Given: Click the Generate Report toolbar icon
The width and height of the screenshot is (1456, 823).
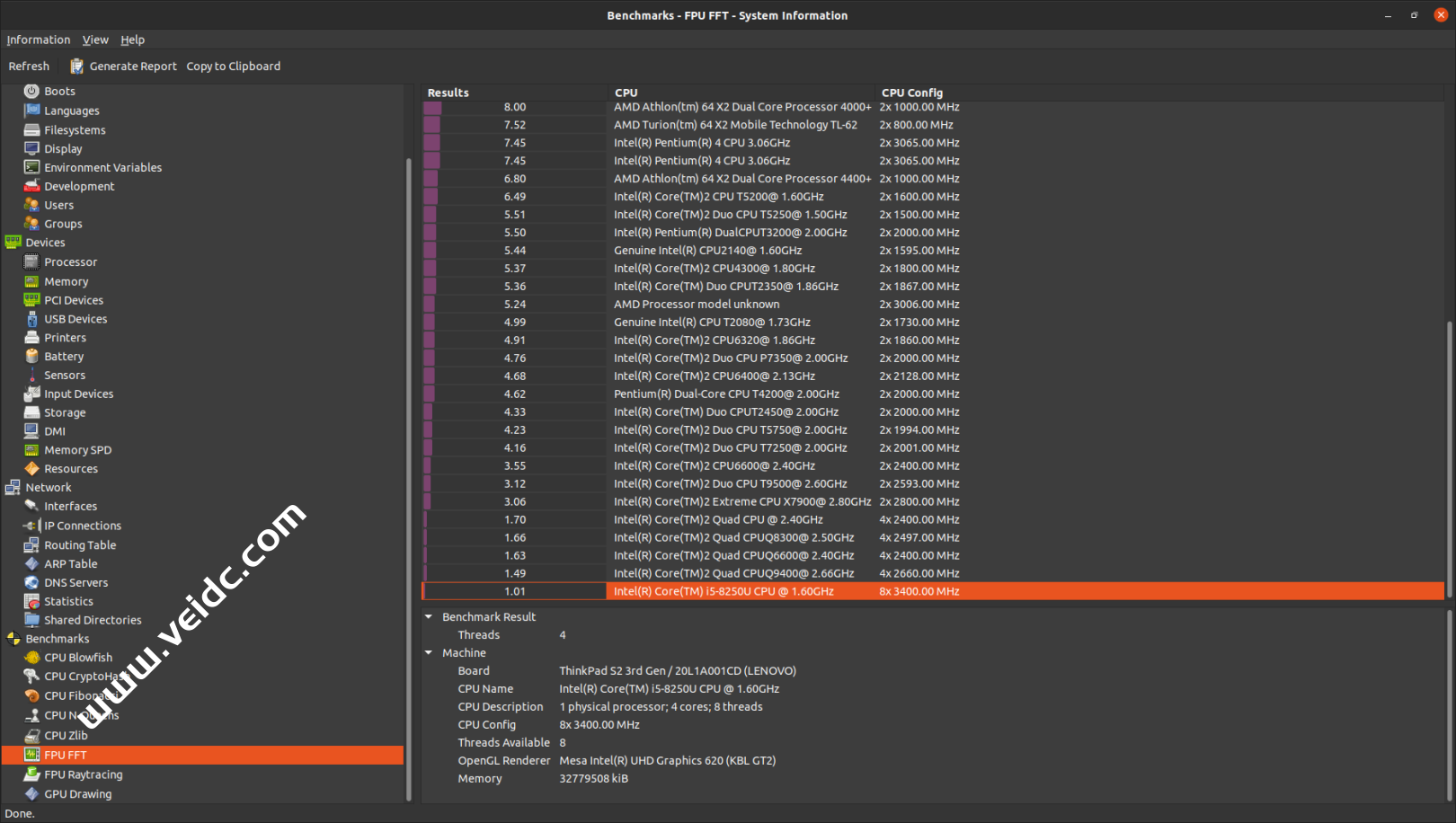Looking at the screenshot, I should [x=76, y=66].
